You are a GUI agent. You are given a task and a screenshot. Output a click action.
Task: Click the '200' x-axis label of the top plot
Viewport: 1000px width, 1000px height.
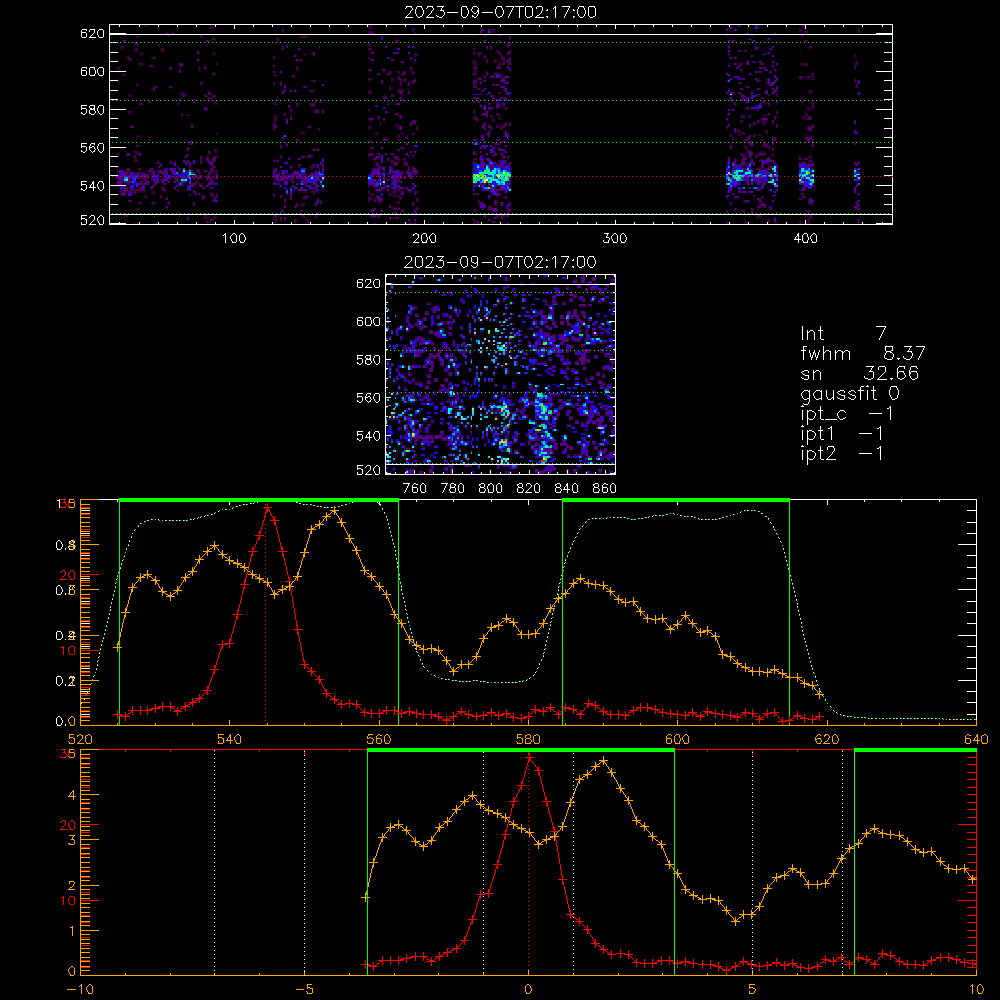point(424,239)
